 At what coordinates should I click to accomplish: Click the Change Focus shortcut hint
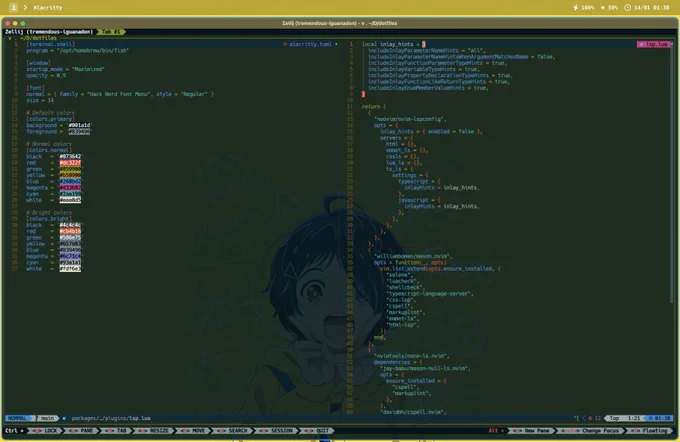591,431
